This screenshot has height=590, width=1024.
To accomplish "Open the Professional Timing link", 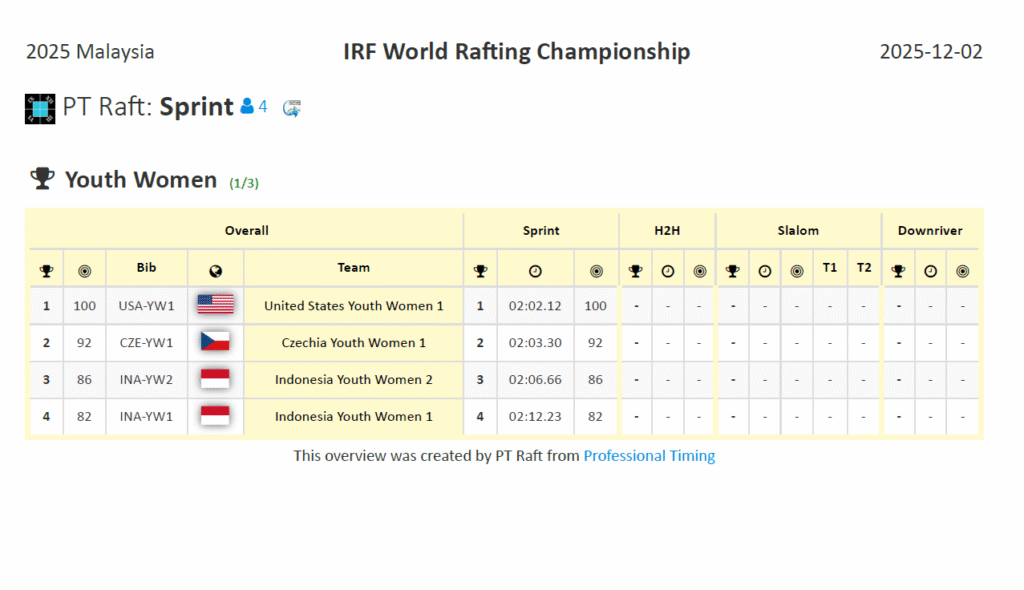I will click(649, 456).
